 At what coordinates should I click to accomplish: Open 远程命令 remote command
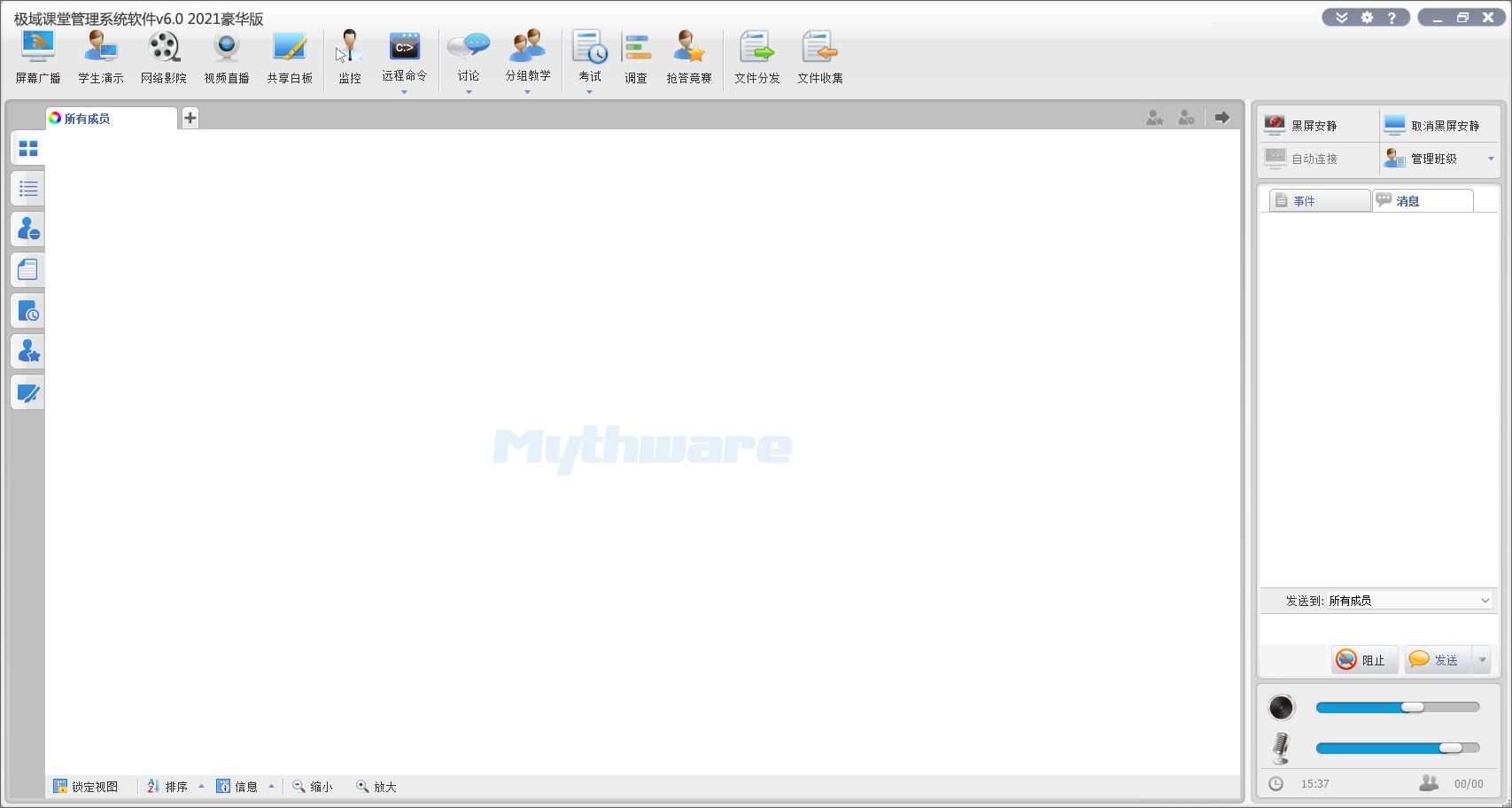click(x=405, y=55)
